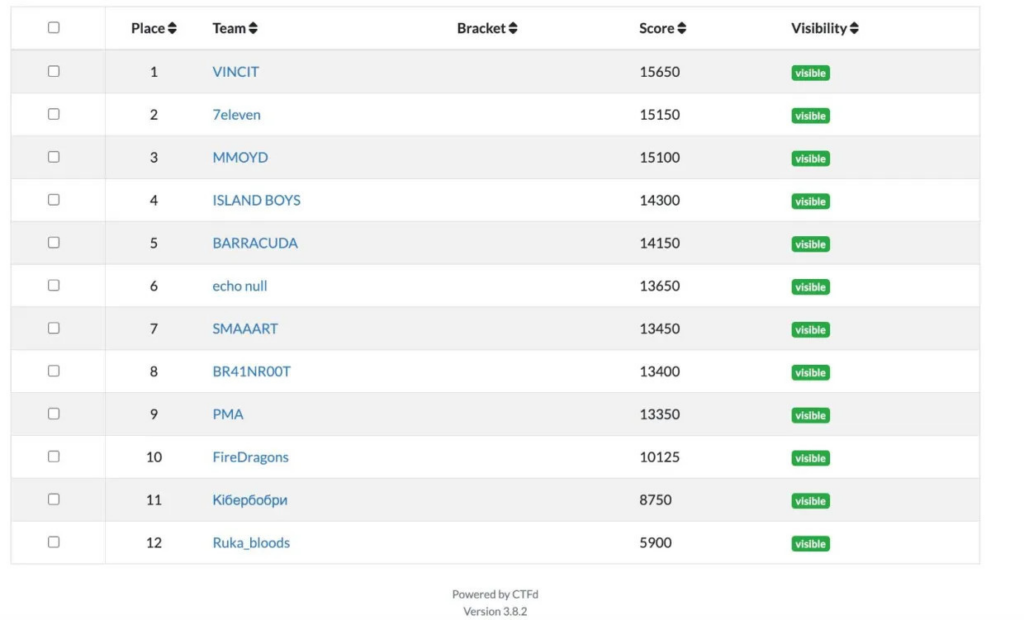
Task: Go to echo null team page
Action: click(x=240, y=286)
